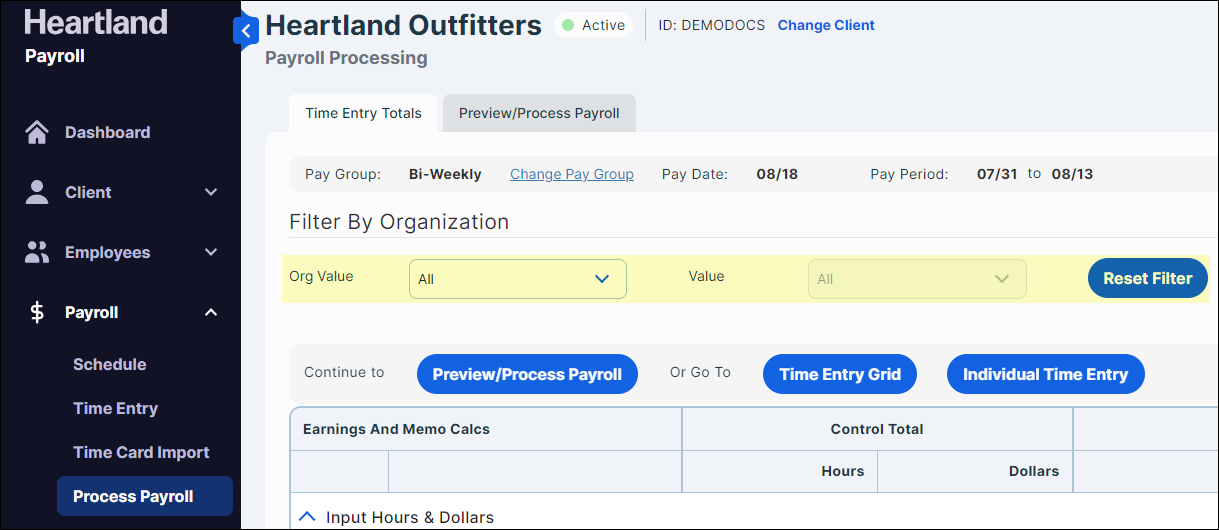Image resolution: width=1219 pixels, height=530 pixels.
Task: Click the Employees people icon
Action: coord(37,252)
